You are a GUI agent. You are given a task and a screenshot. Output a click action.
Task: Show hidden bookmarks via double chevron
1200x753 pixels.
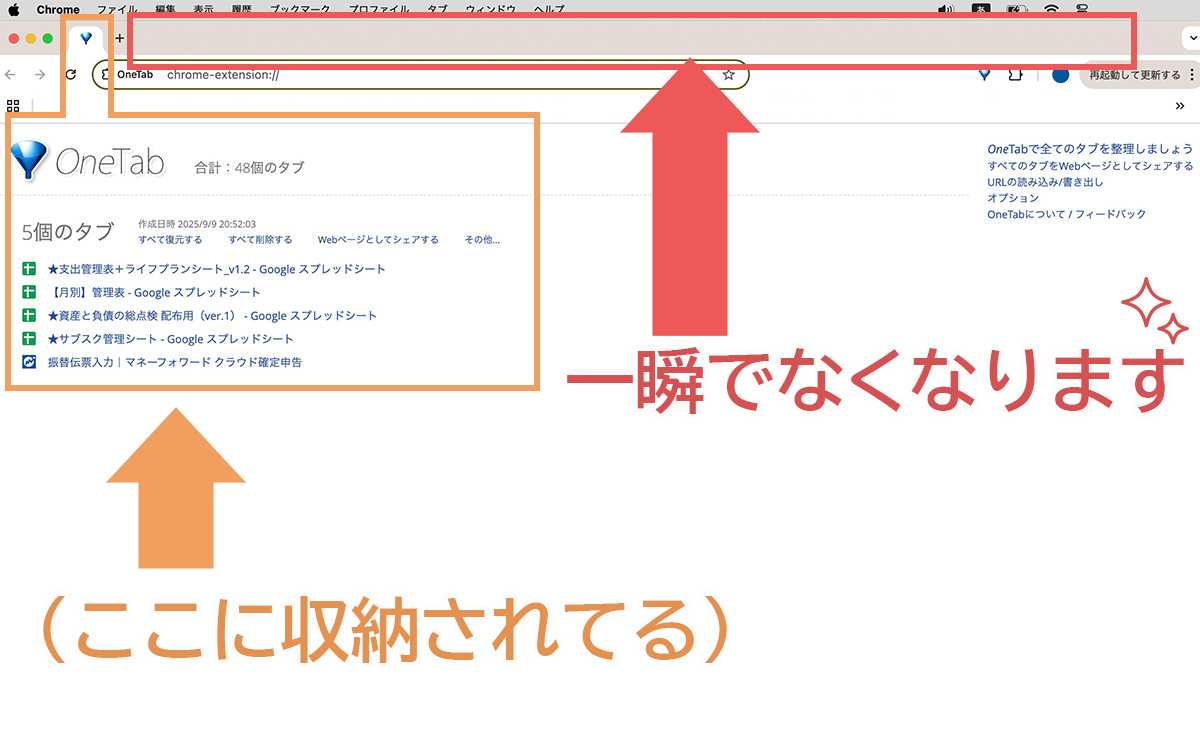coord(1180,106)
